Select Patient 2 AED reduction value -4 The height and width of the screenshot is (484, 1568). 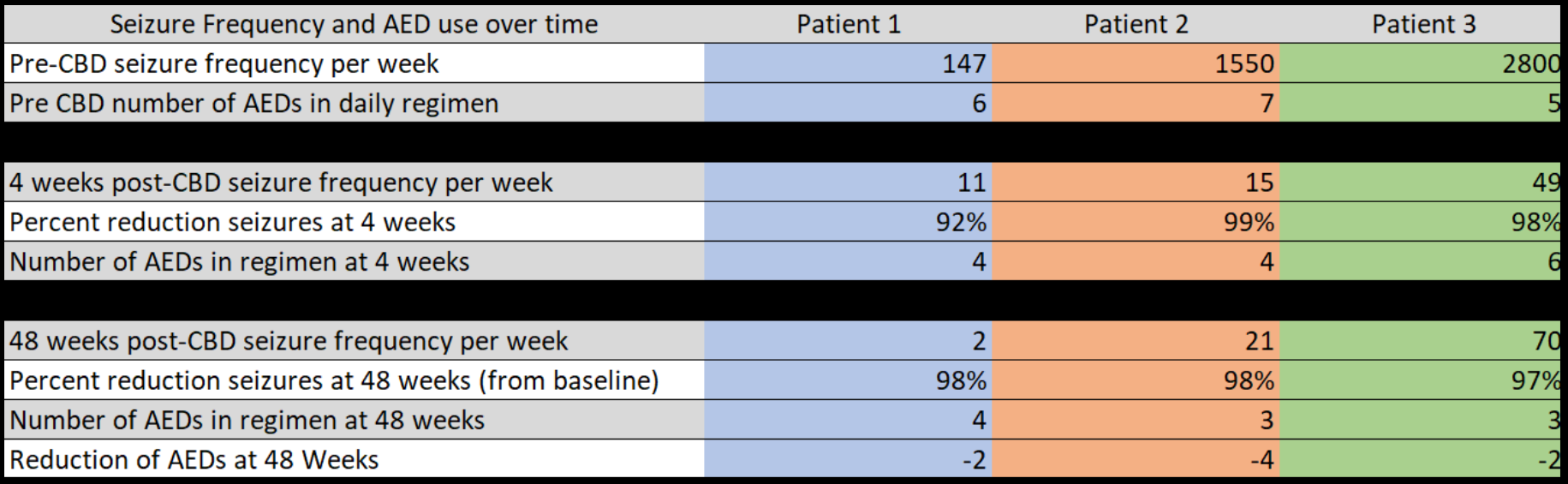[1261, 459]
